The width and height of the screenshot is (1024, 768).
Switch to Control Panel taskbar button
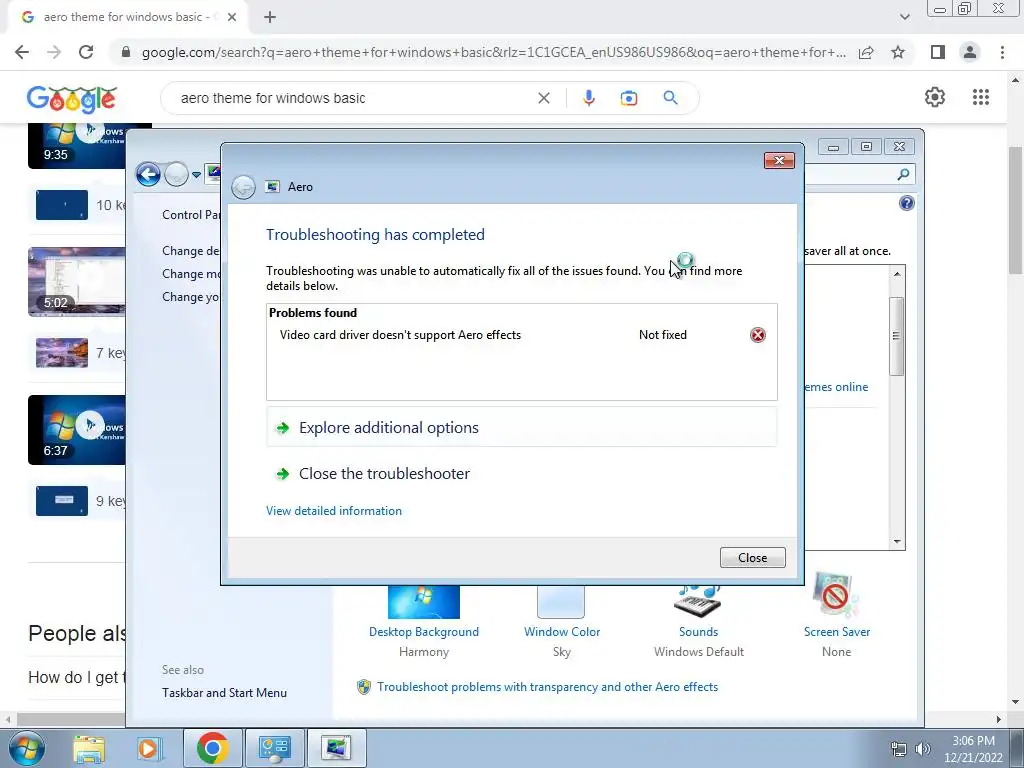point(274,748)
